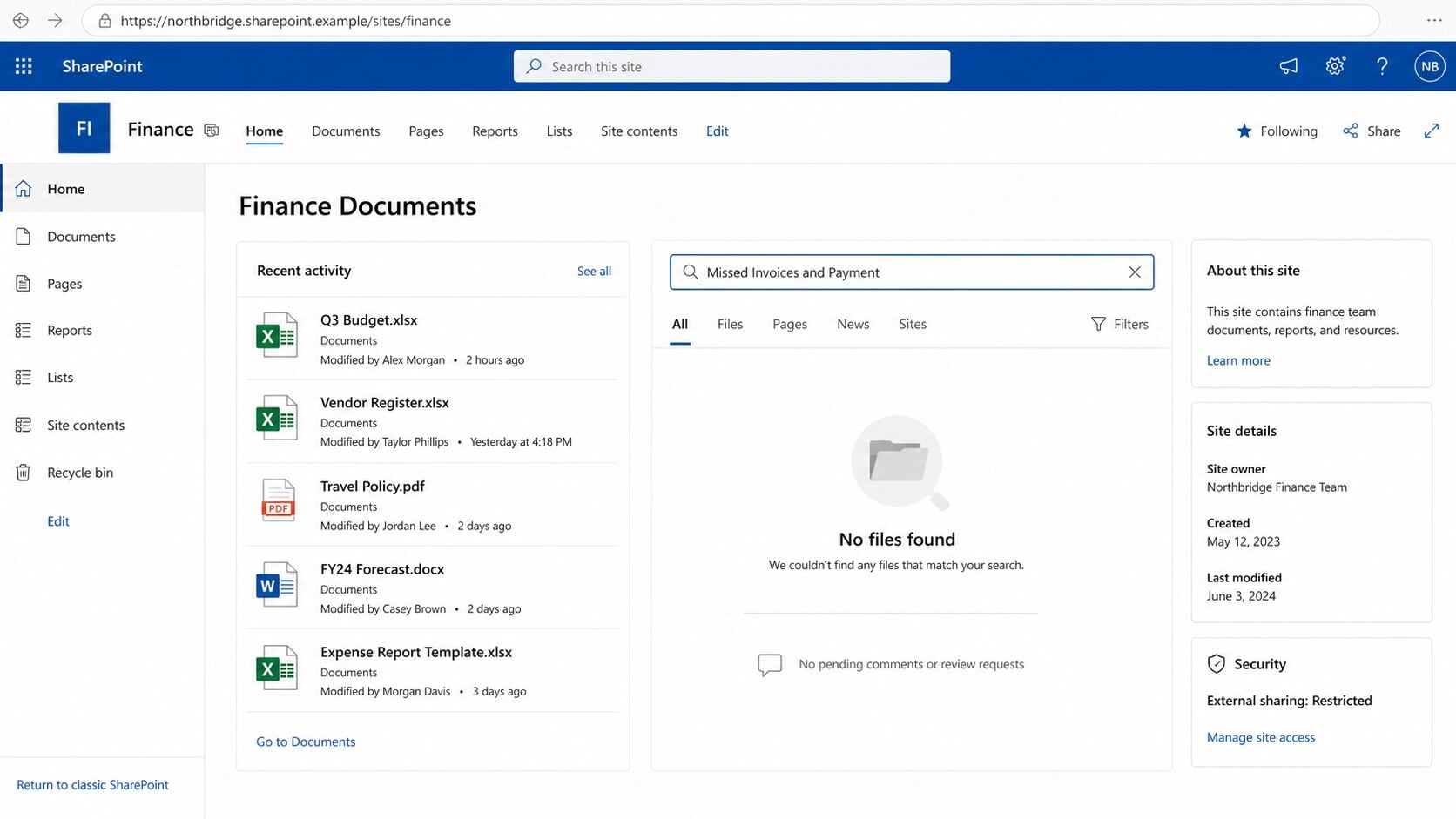
Task: Open the settings gear icon
Action: [x=1335, y=66]
